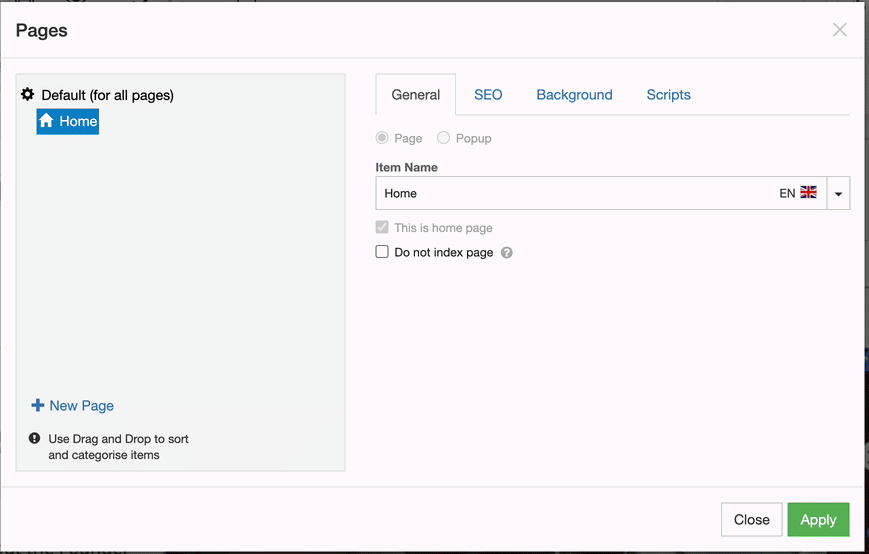This screenshot has width=869, height=554.
Task: Open the Item Name language dropdown arrow
Action: click(x=839, y=193)
